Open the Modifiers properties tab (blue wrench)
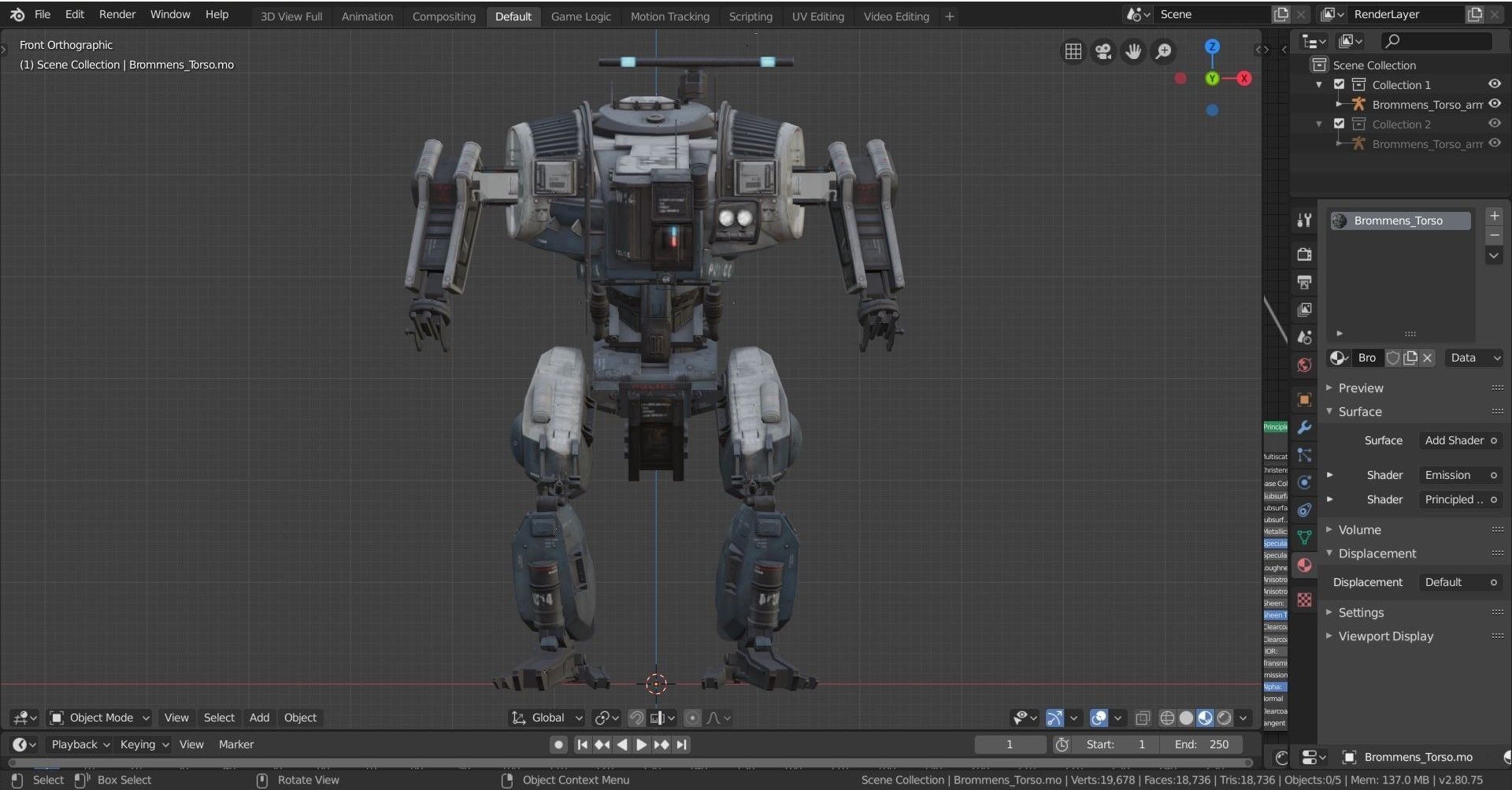 [x=1304, y=428]
